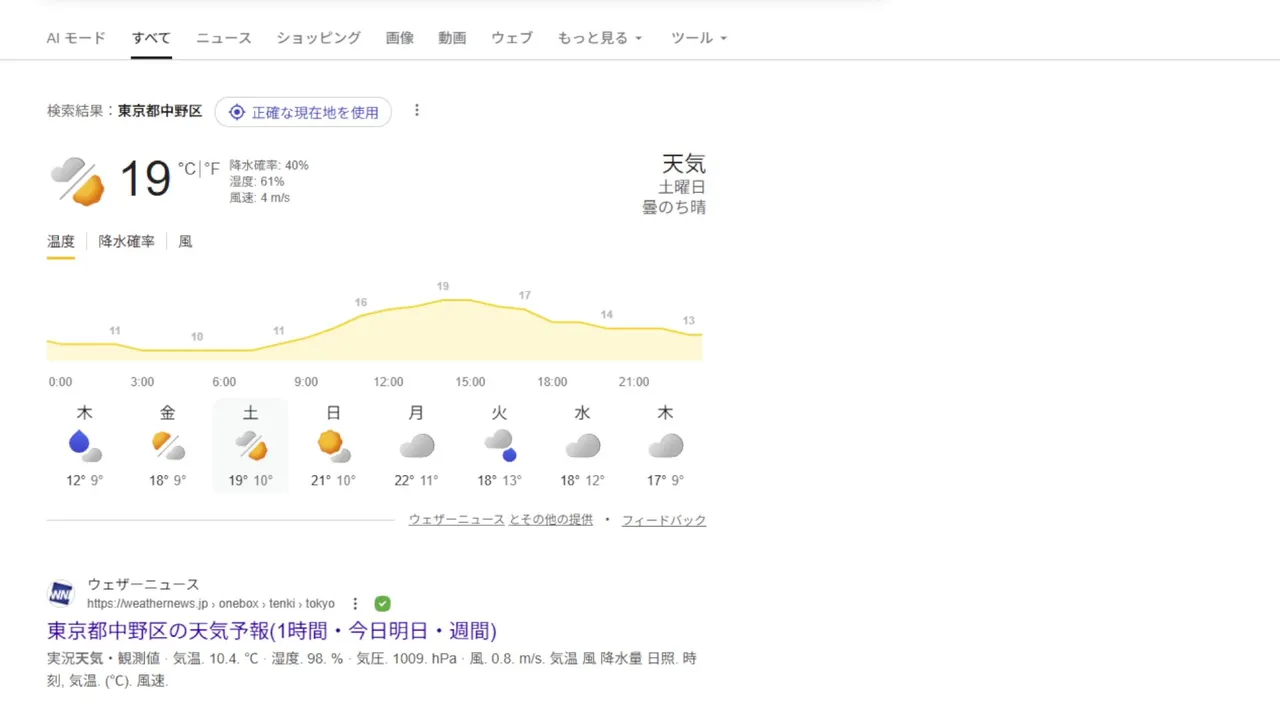1280x720 pixels.
Task: Click the 21:00 time label
Action: coord(634,382)
